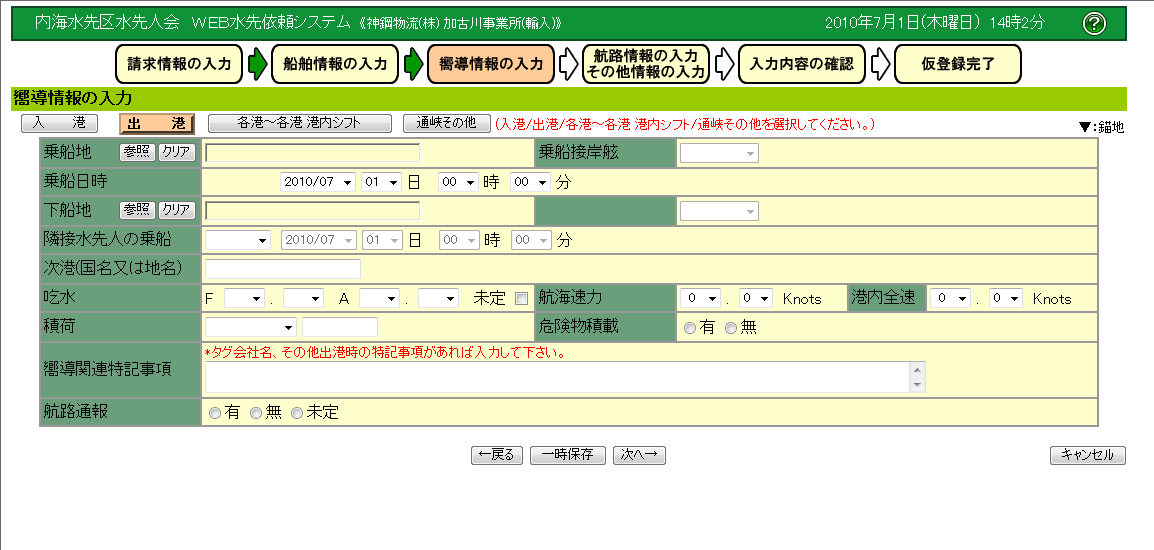Click in 次港(国名又は地名) text field
The height and width of the screenshot is (550, 1154).
click(282, 269)
